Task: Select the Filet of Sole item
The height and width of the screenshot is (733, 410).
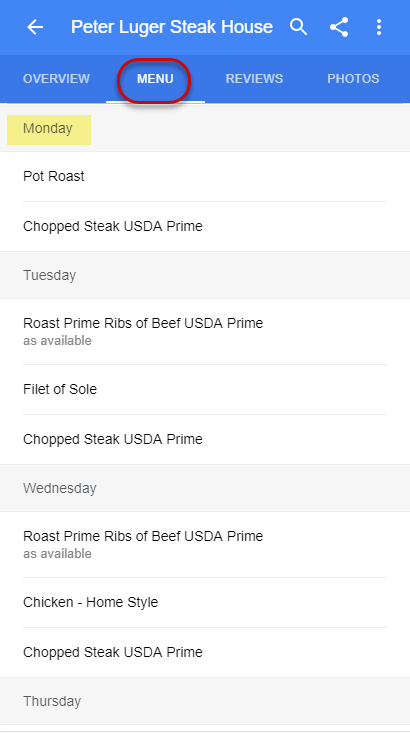Action: [x=205, y=389]
